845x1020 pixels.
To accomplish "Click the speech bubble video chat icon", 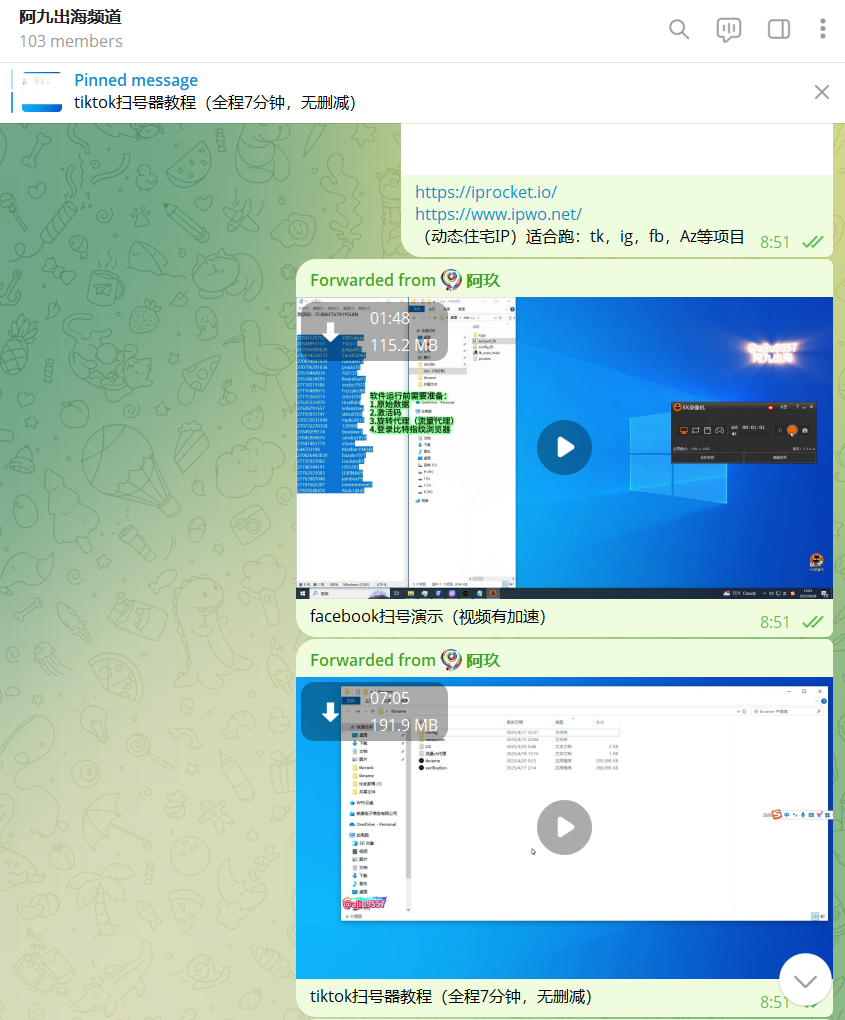I will click(x=729, y=30).
